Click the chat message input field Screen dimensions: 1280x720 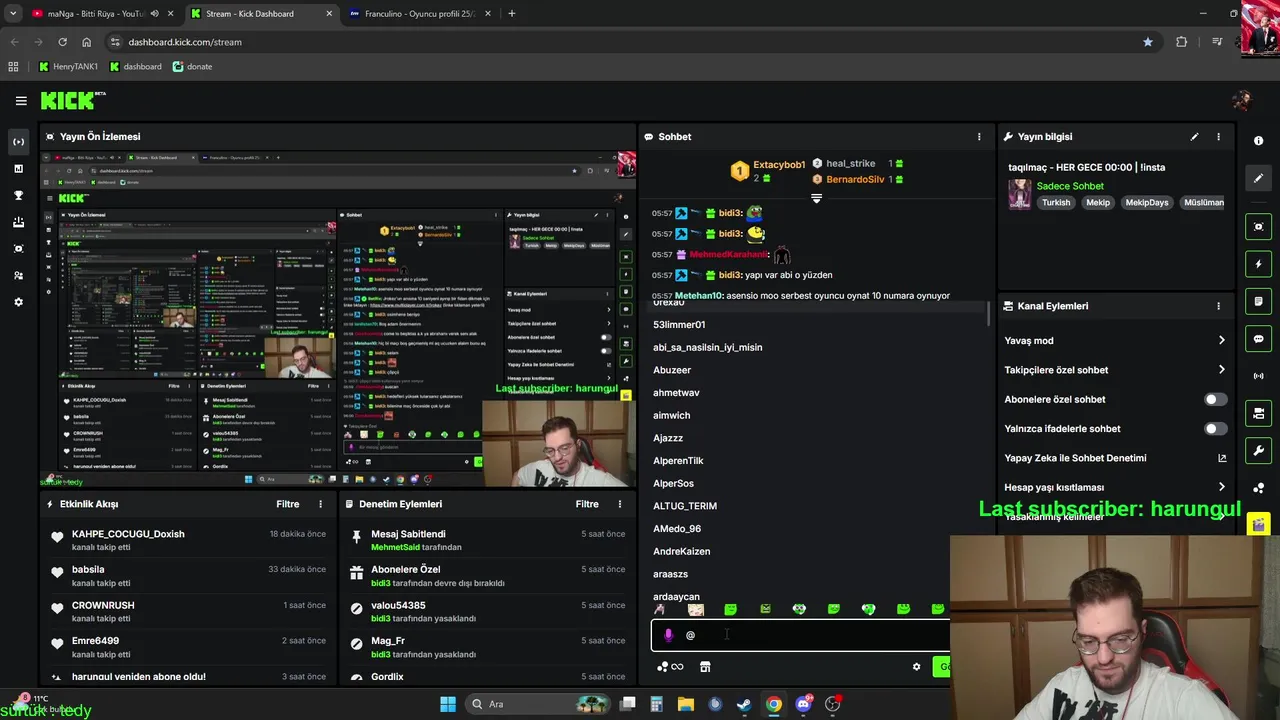click(800, 635)
